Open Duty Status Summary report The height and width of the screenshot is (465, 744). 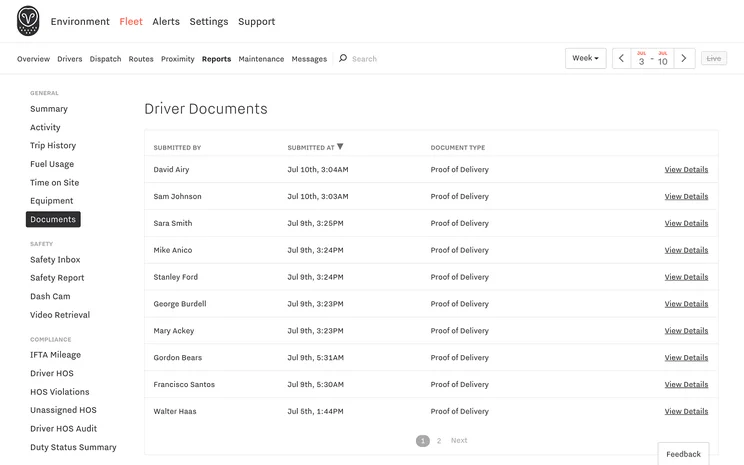73,447
